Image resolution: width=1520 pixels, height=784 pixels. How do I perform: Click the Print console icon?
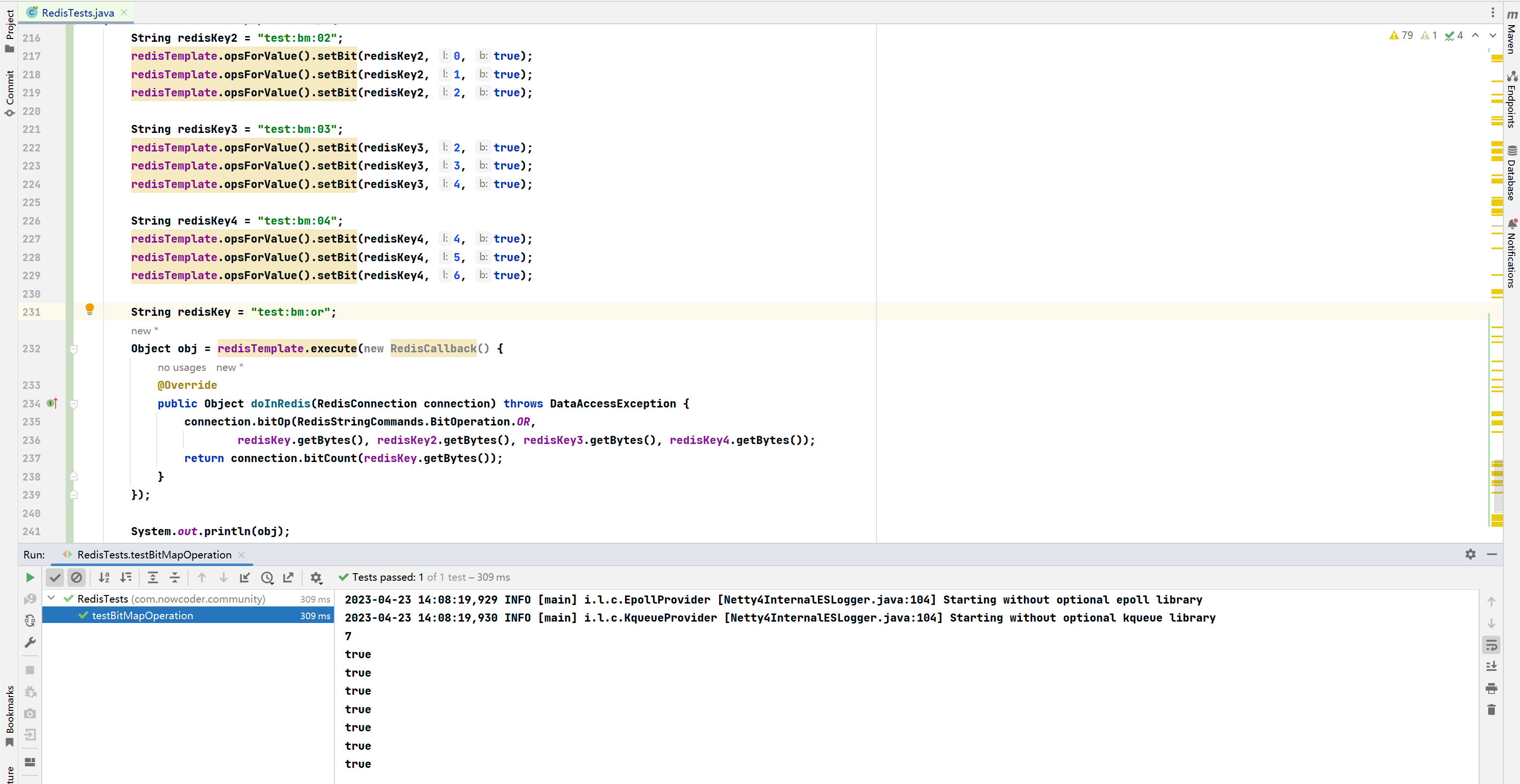pyautogui.click(x=1491, y=689)
